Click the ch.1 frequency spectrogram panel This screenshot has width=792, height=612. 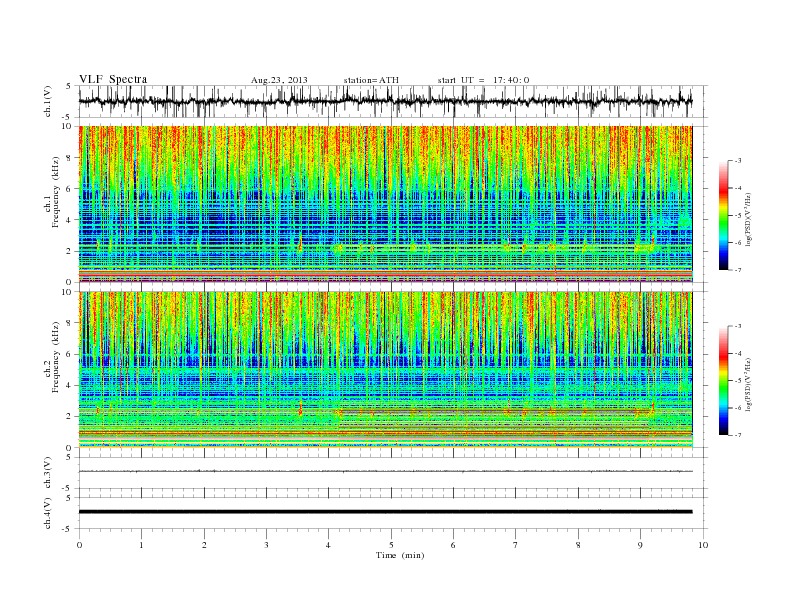click(385, 204)
